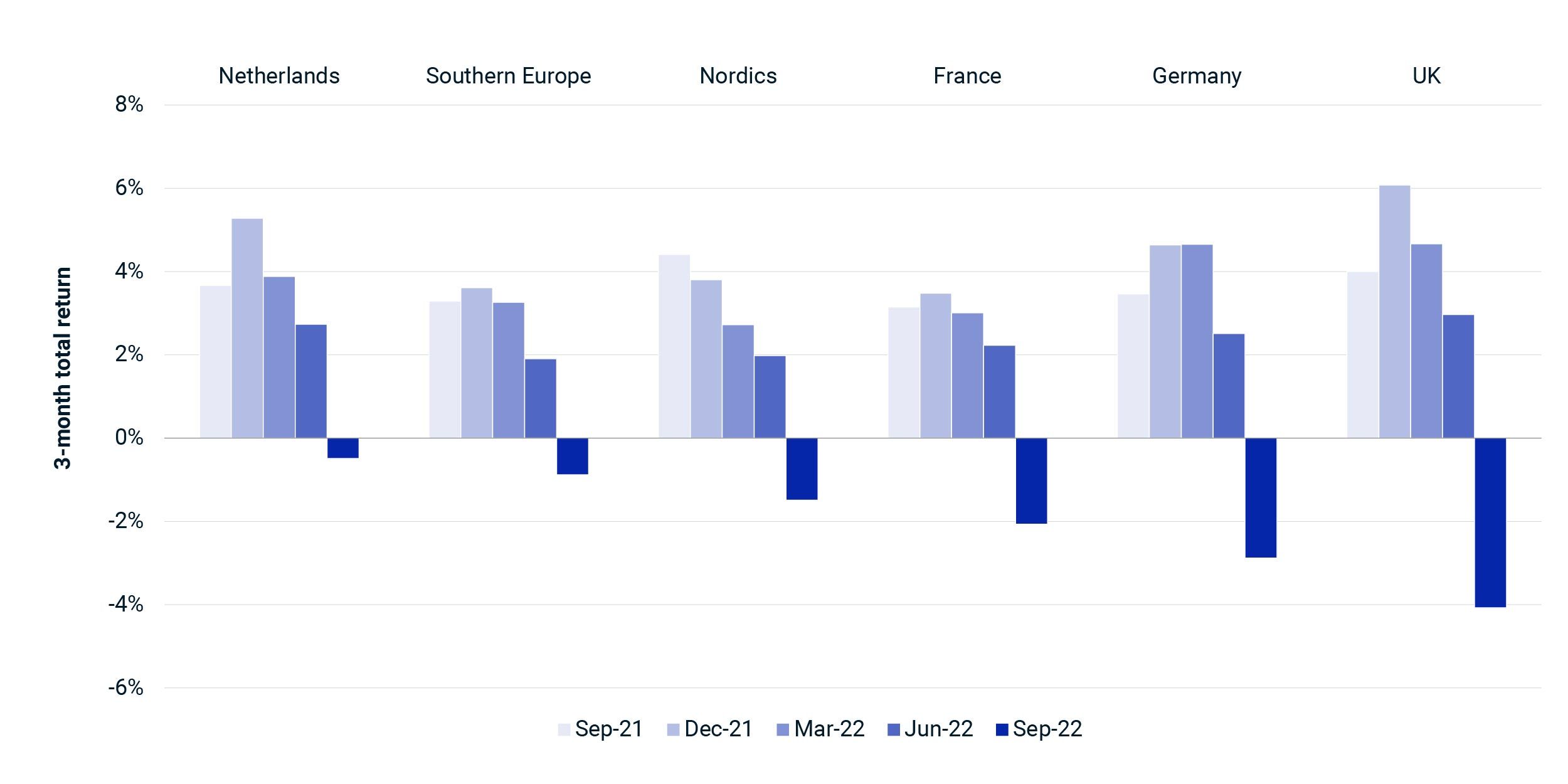This screenshot has height=784, width=1568.
Task: Select the Netherlands Dec-21 bar
Action: [247, 328]
